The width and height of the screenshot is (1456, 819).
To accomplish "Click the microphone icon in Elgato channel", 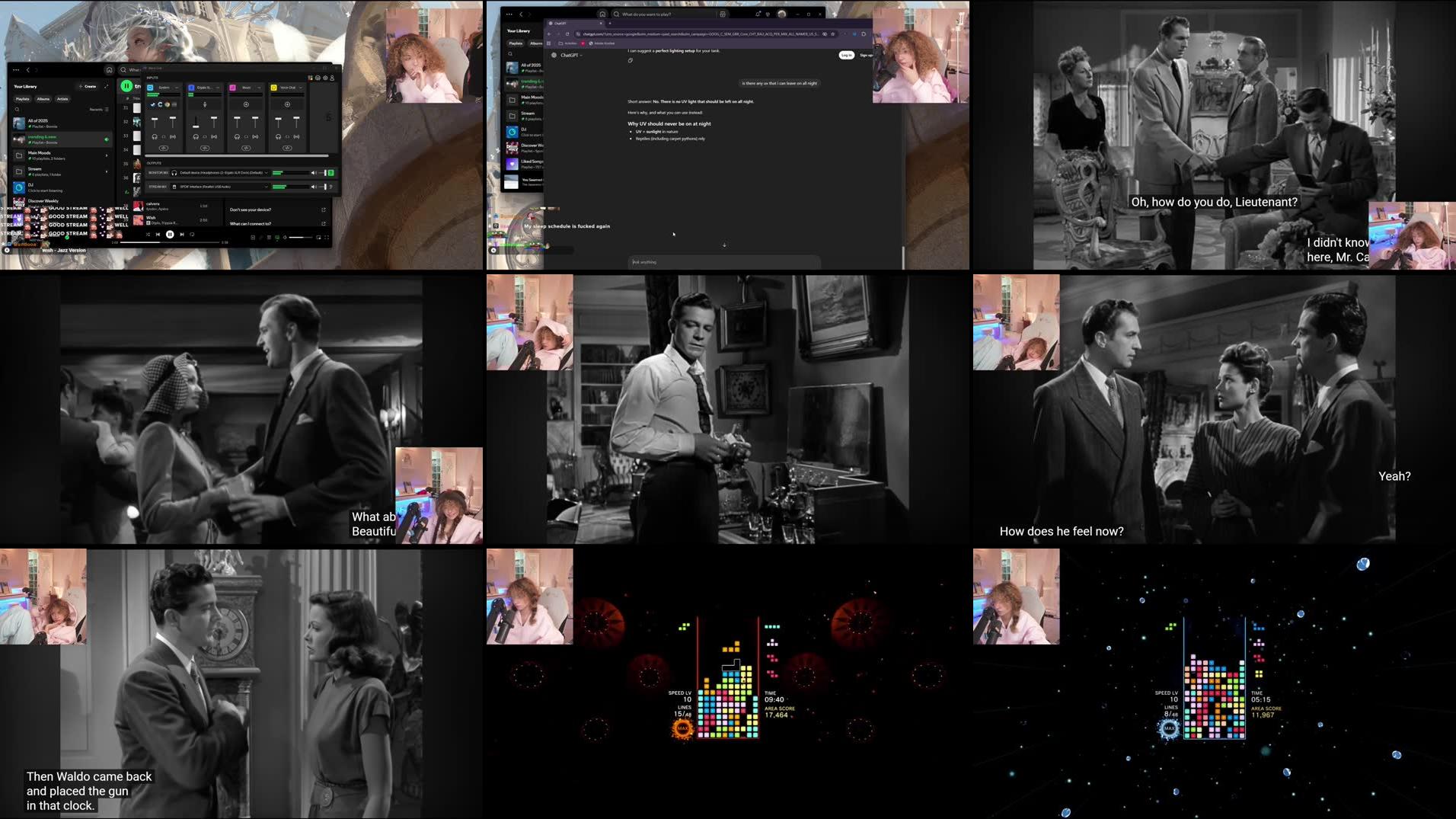I will (x=205, y=104).
